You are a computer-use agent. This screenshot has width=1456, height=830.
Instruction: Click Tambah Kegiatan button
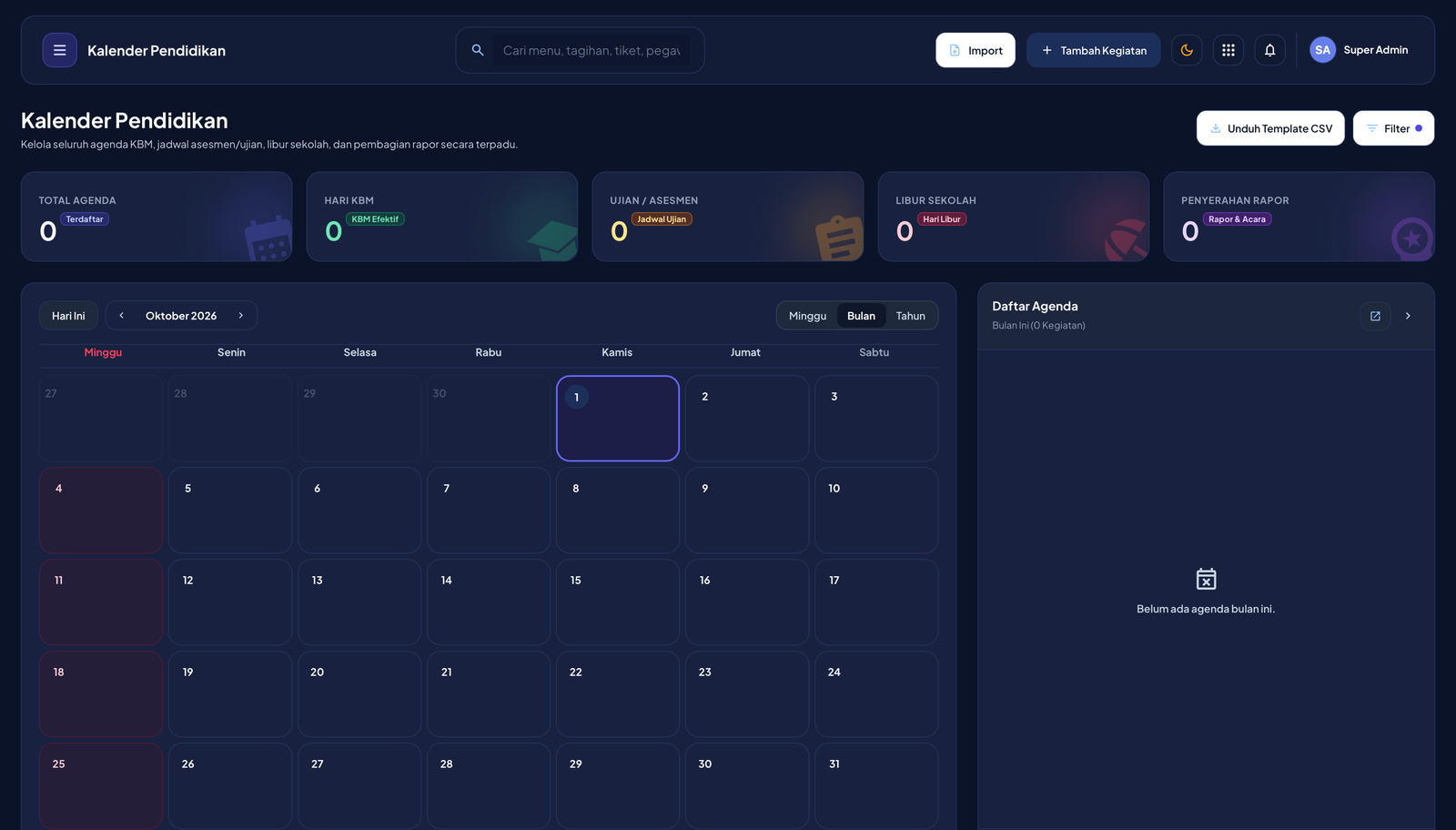click(x=1094, y=50)
